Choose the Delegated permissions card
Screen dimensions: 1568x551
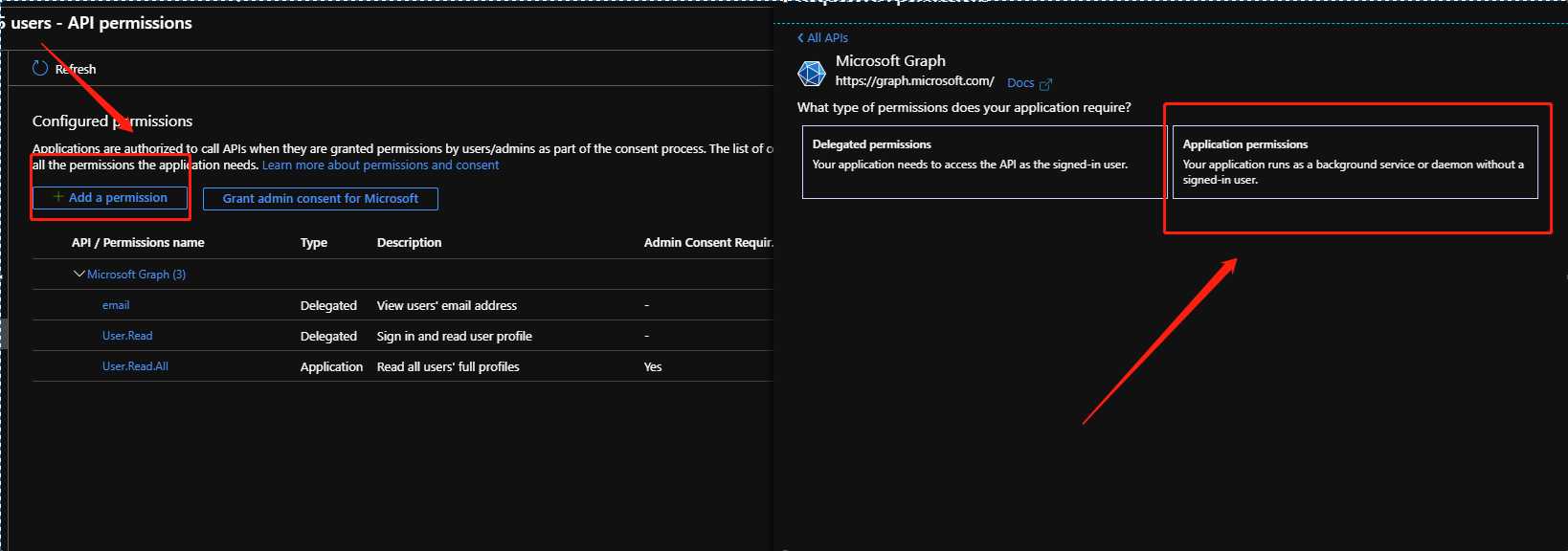click(984, 162)
